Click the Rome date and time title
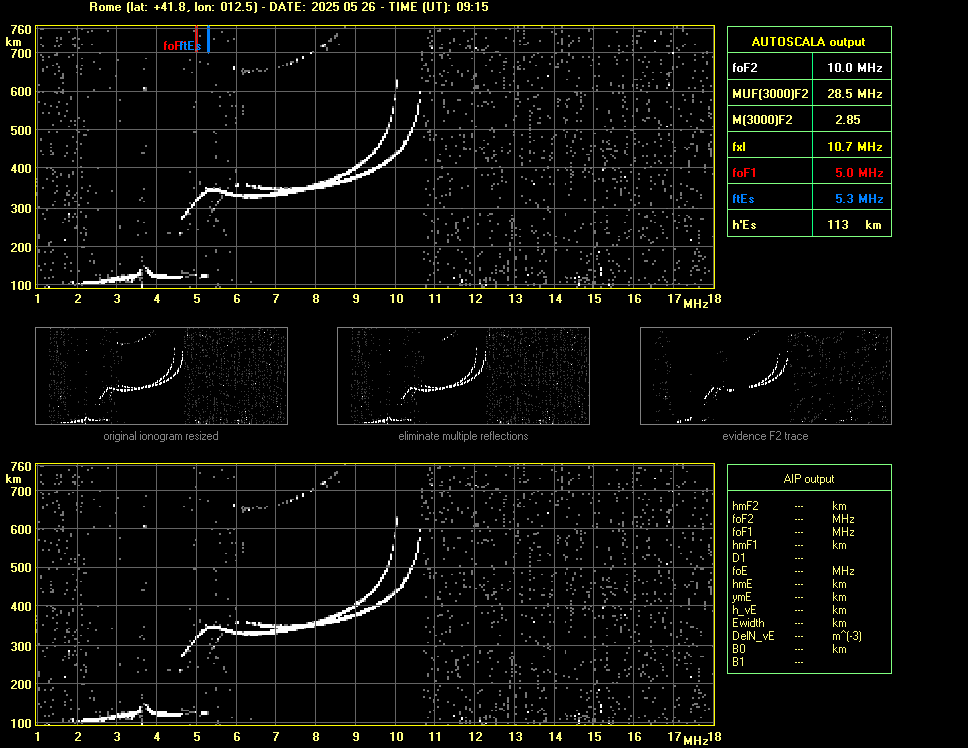Screen dimensions: 968x748 289,7
